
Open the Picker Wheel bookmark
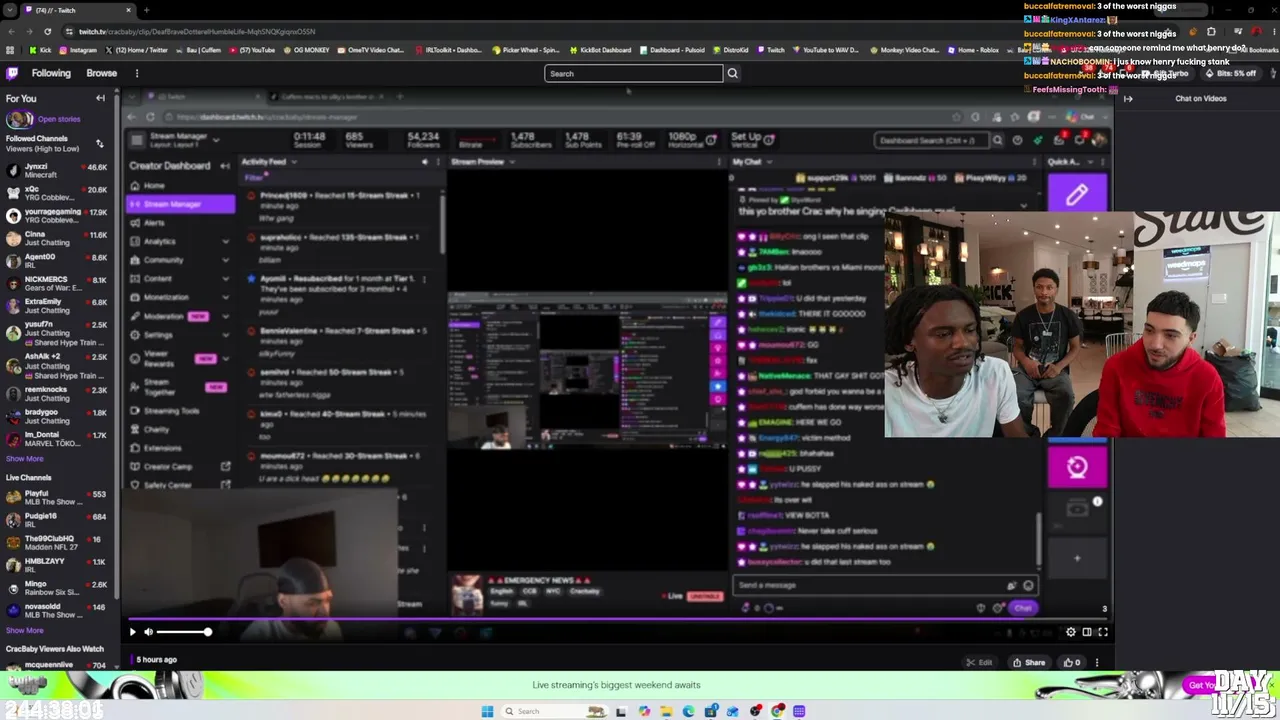pyautogui.click(x=526, y=50)
